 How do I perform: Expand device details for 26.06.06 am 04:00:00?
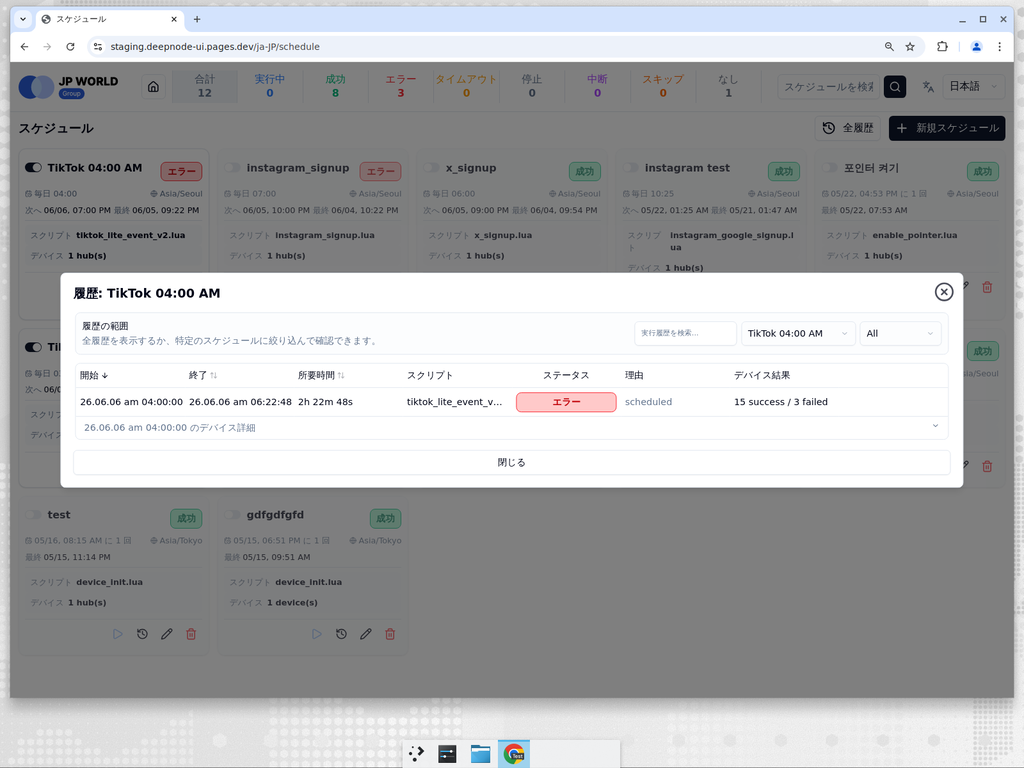point(511,427)
